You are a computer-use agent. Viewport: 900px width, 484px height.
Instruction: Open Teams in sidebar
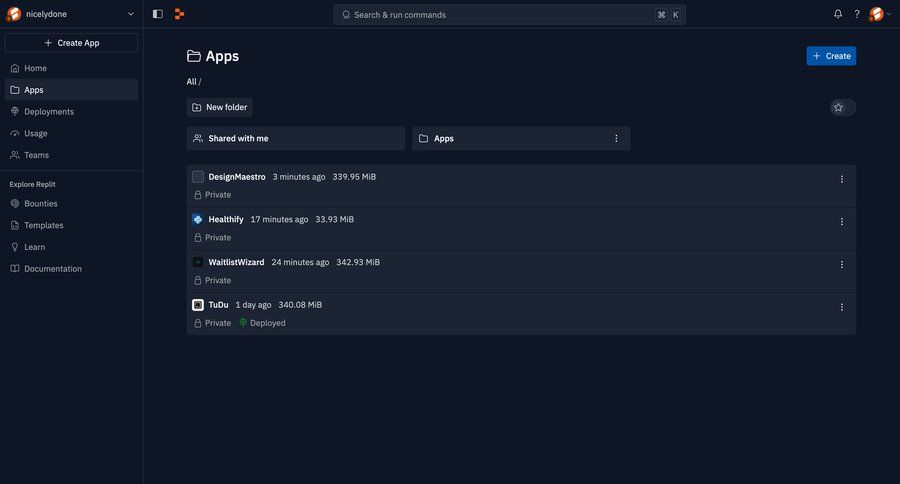[x=71, y=155]
